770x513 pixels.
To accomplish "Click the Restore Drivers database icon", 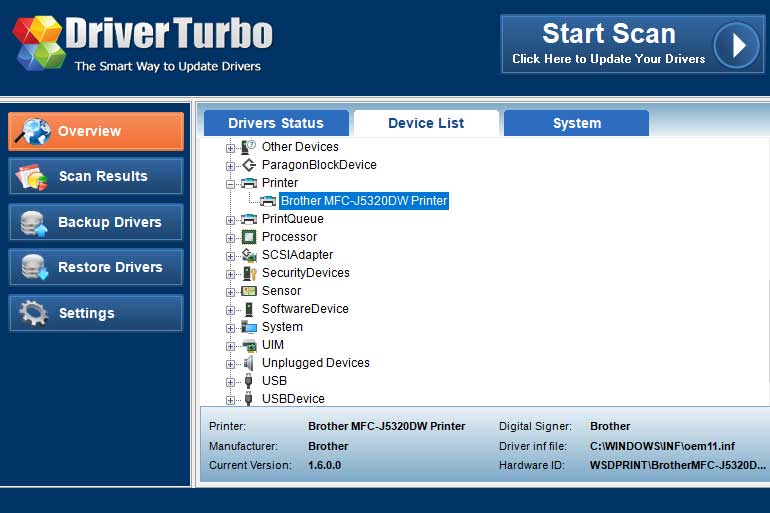I will click(34, 268).
